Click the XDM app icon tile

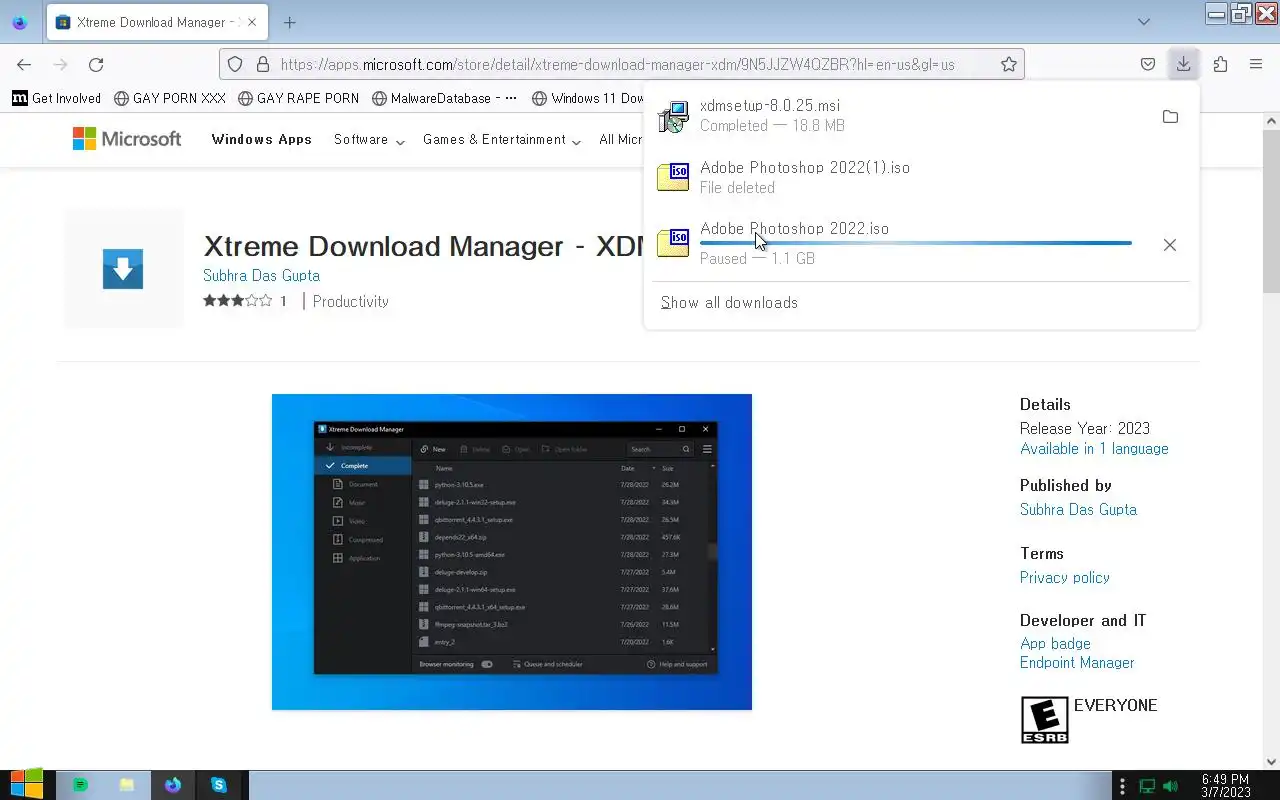pos(123,269)
